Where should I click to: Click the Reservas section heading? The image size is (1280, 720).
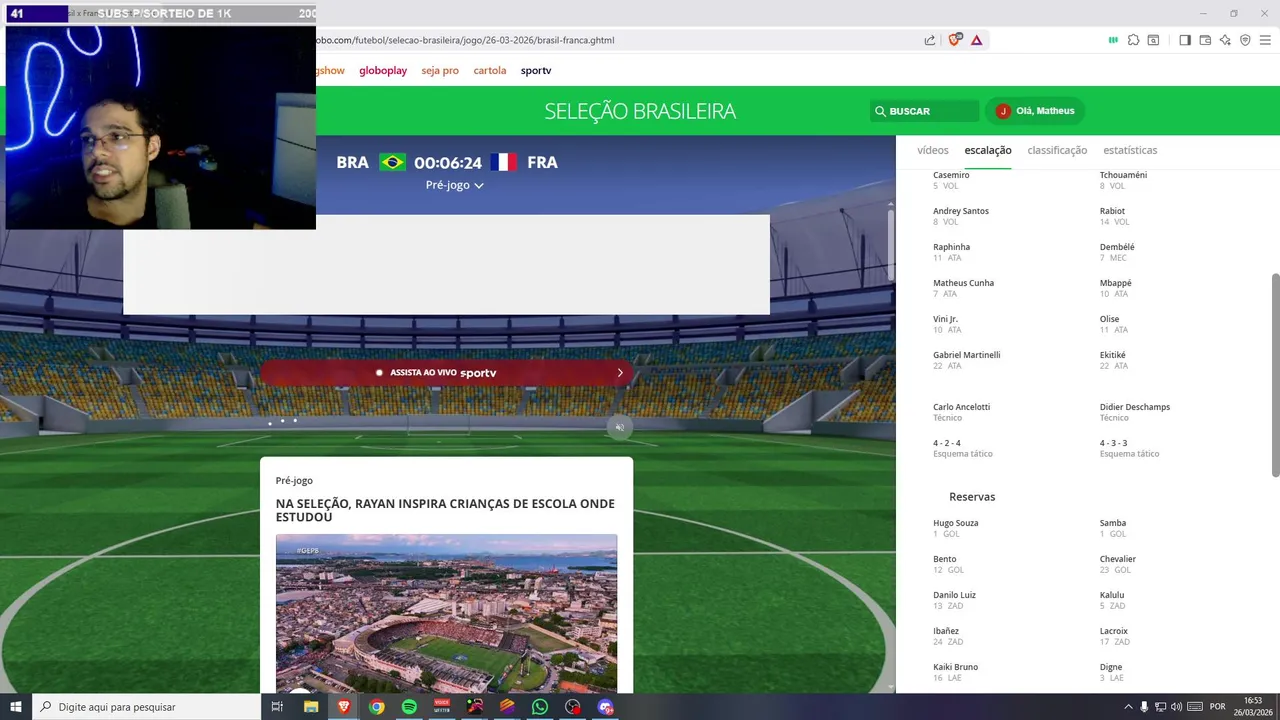(x=972, y=497)
